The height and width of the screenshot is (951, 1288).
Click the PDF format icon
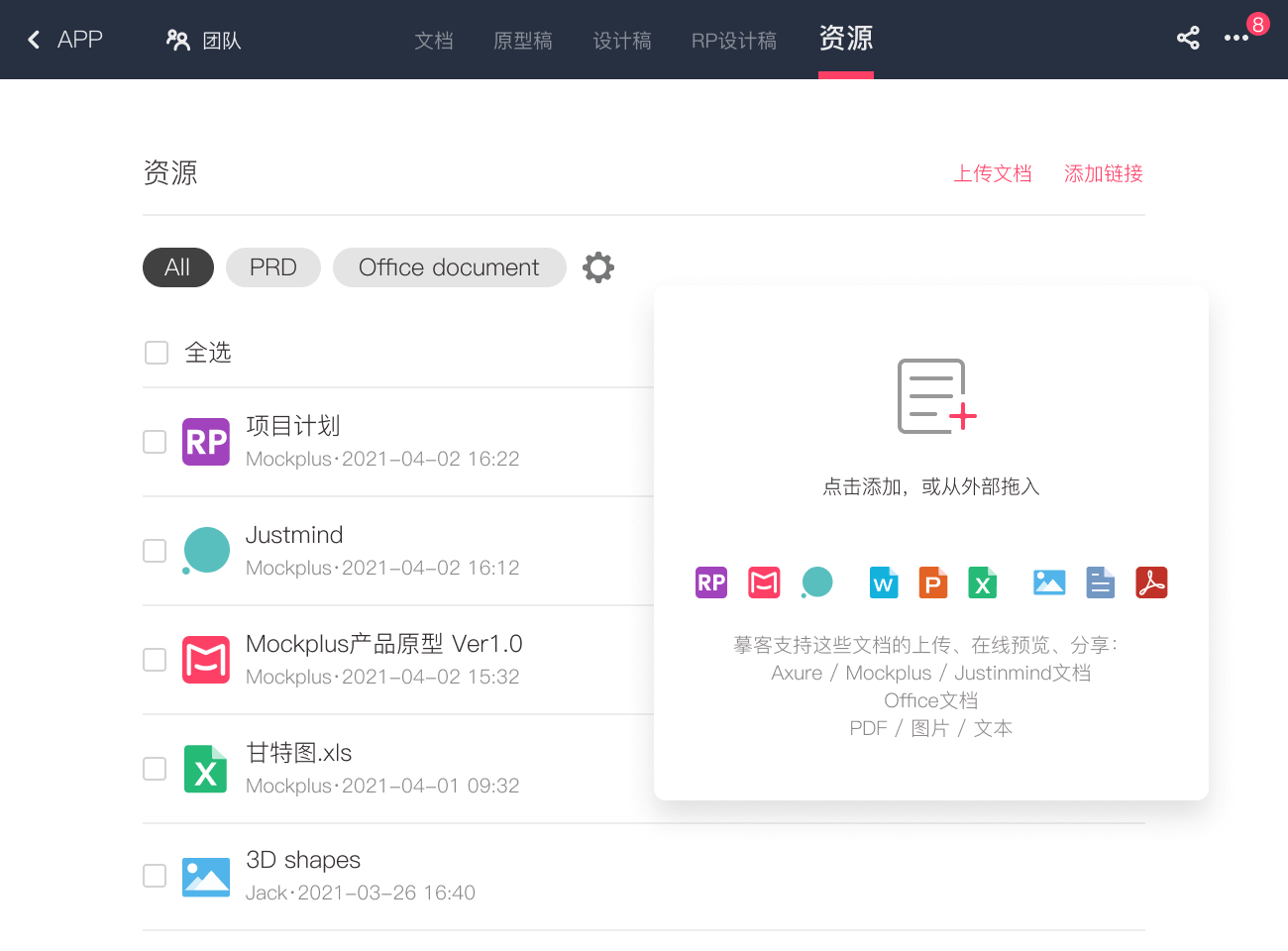tap(1151, 582)
